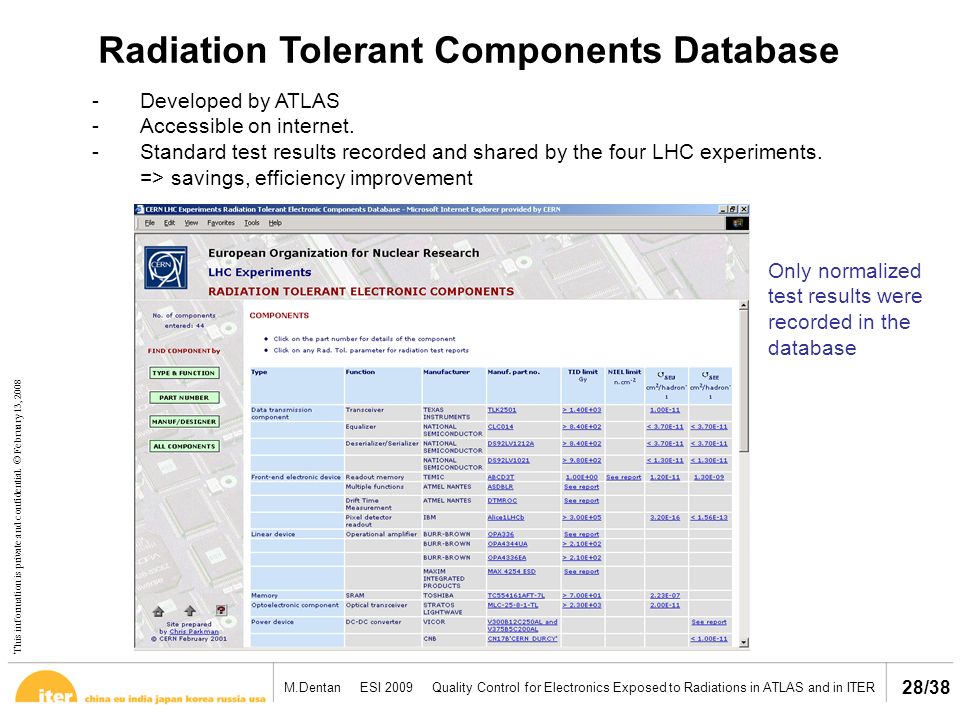Open the Favorites menu
Viewport: 960px width, 720px height.
220,223
